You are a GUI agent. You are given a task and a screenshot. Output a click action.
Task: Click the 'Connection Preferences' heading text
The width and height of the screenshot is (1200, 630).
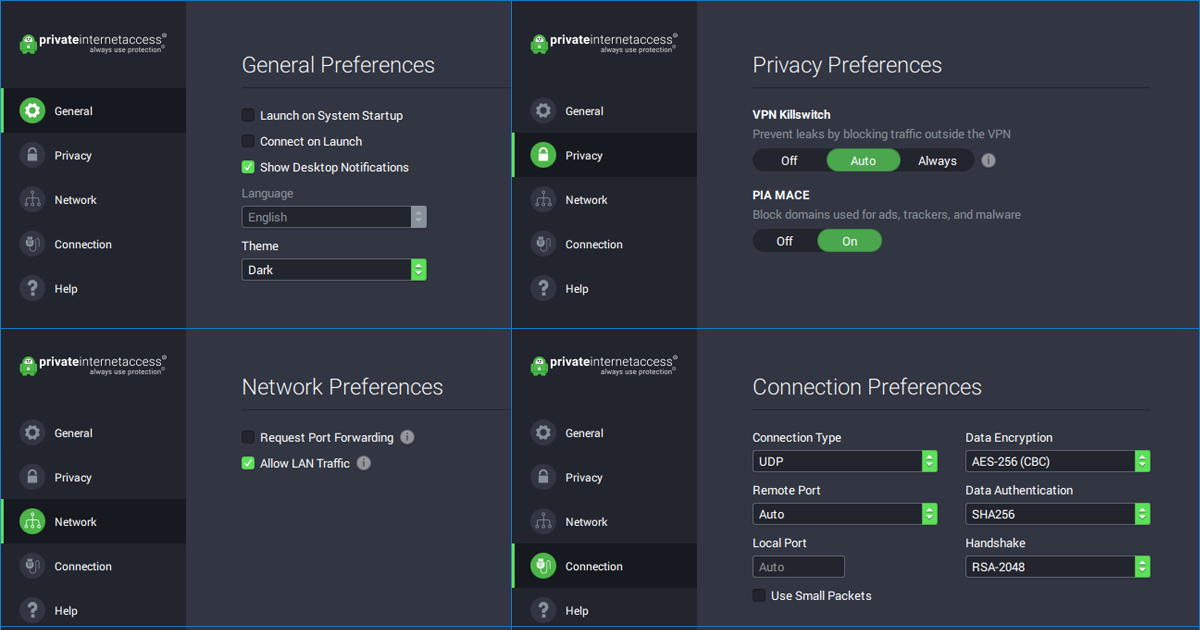[867, 387]
